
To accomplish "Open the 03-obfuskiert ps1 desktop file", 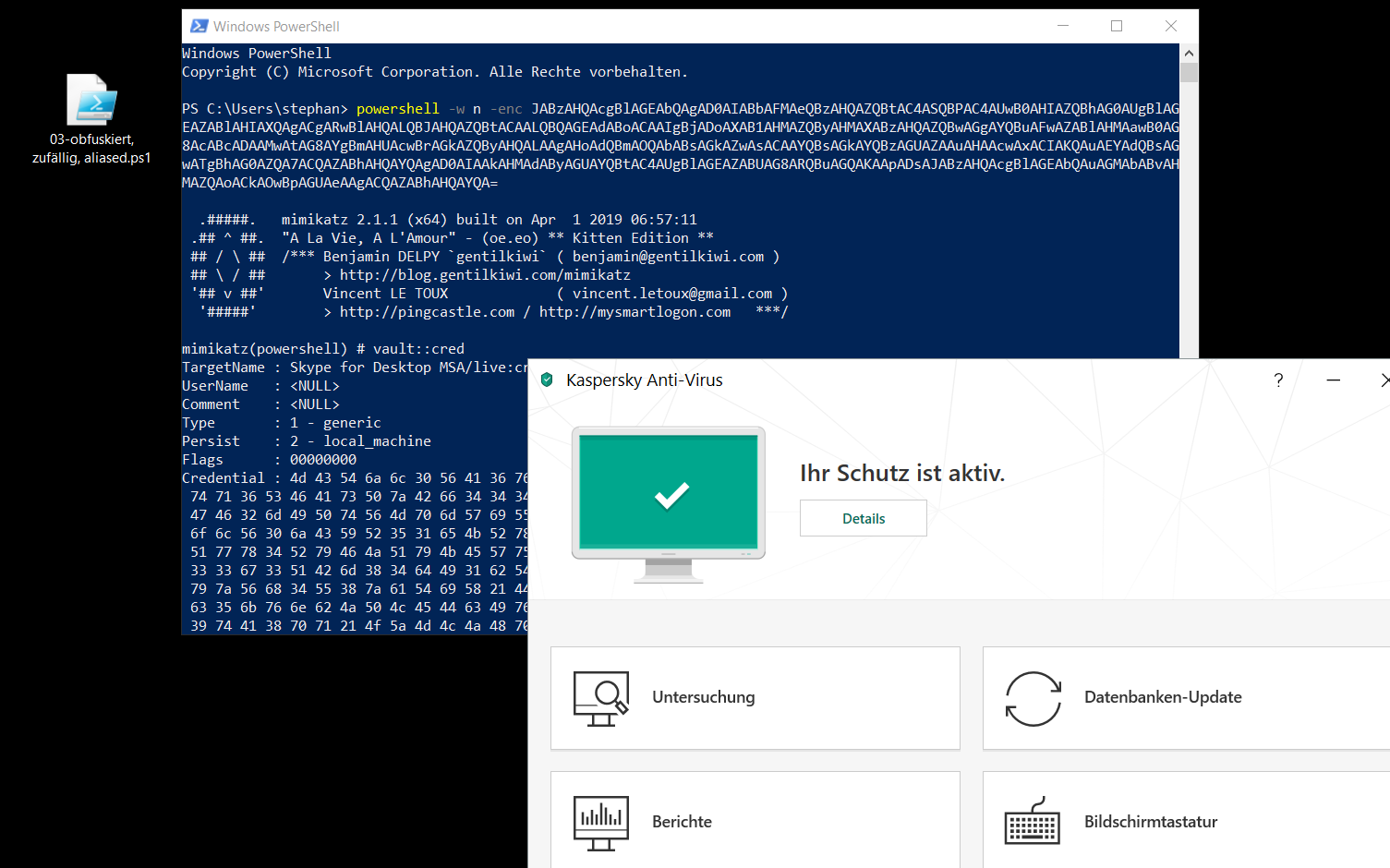I will 91,118.
